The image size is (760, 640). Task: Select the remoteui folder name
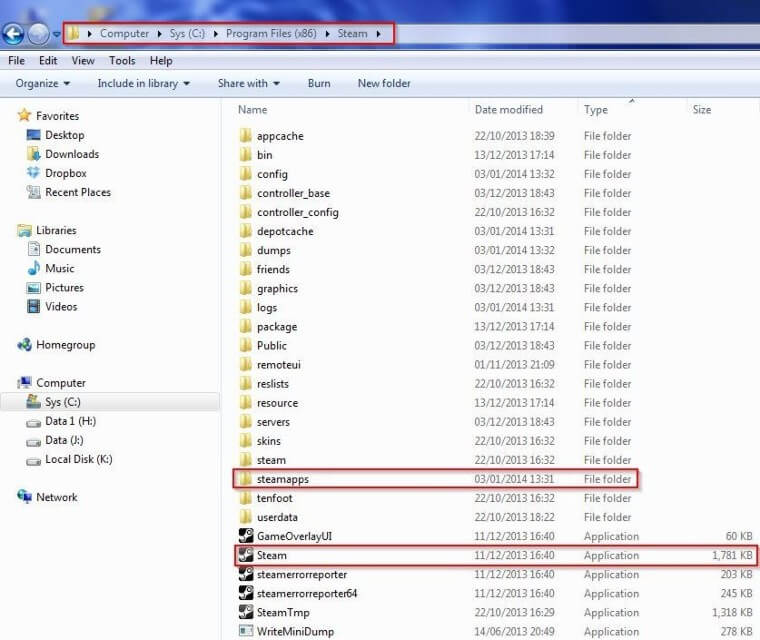(x=279, y=365)
